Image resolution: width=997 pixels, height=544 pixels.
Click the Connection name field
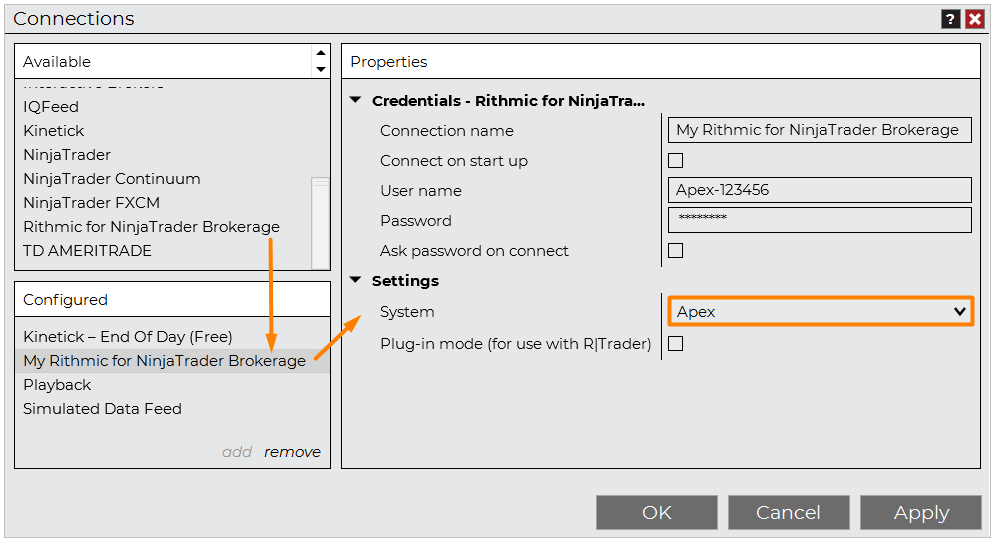(820, 130)
